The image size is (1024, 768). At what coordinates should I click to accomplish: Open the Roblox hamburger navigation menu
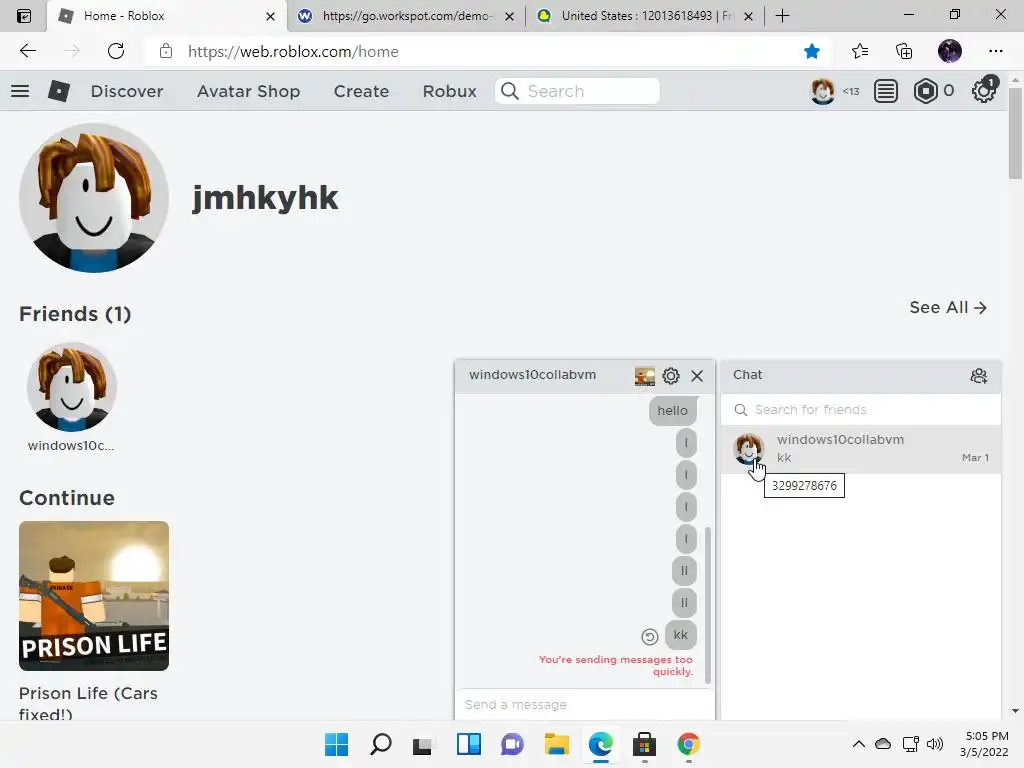20,91
